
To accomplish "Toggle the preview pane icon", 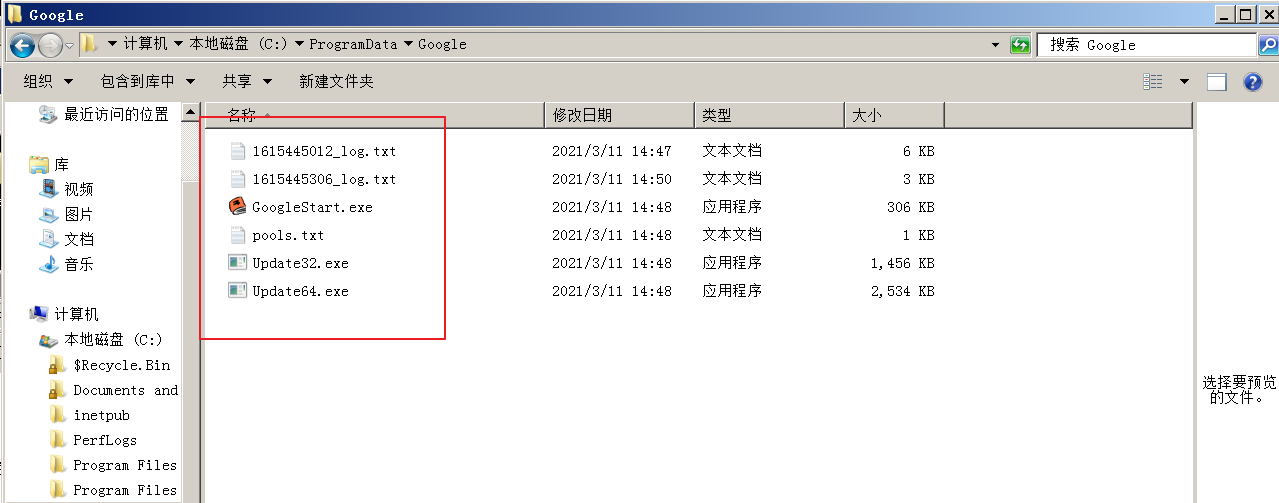I will click(1216, 82).
